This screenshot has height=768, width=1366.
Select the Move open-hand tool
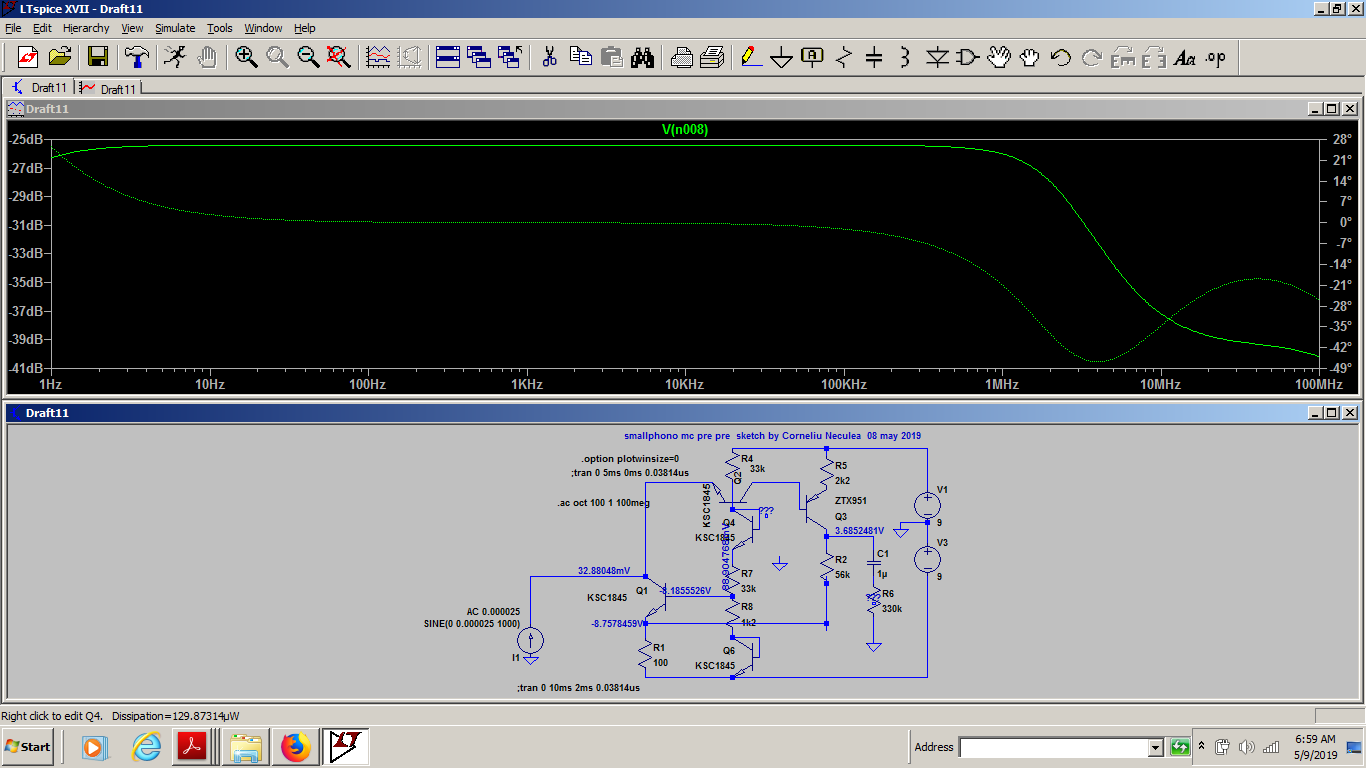[999, 57]
